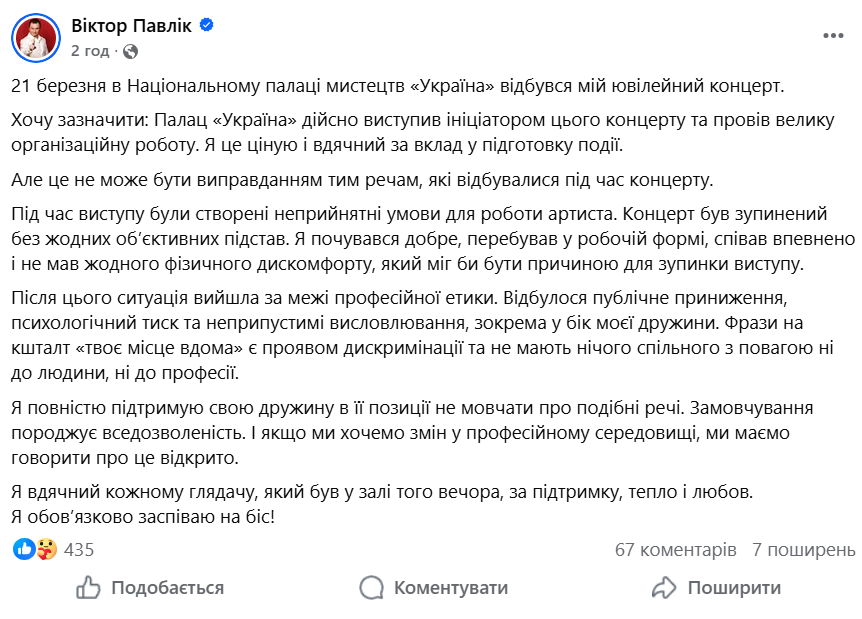Click the globe public audience icon
862x619 pixels.
point(130,50)
